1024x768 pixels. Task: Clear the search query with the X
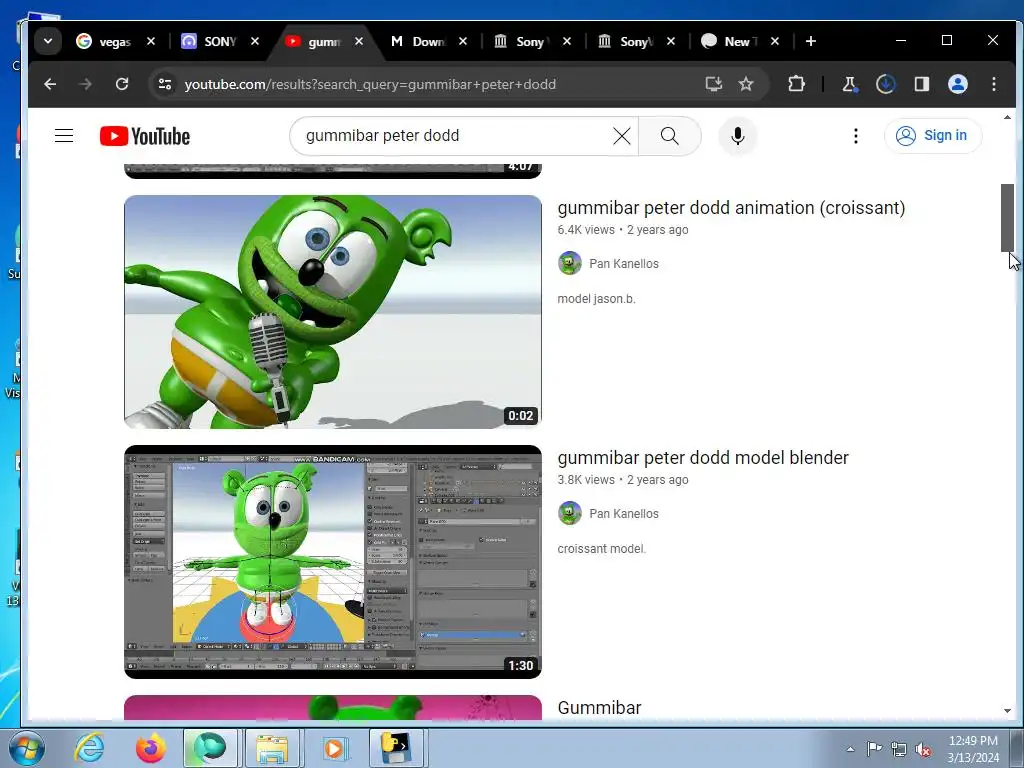click(x=622, y=136)
